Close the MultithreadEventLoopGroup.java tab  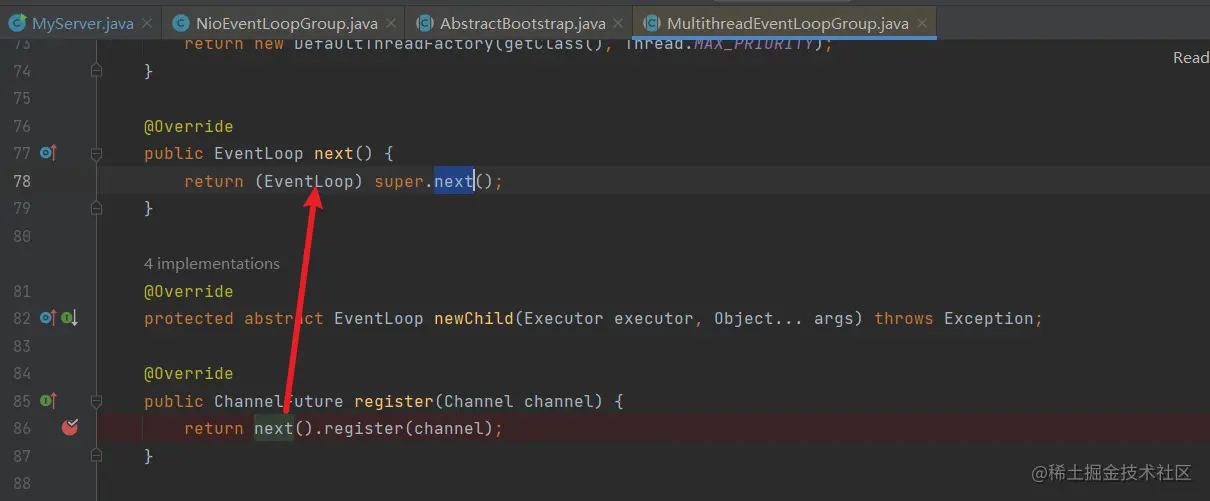click(x=921, y=23)
